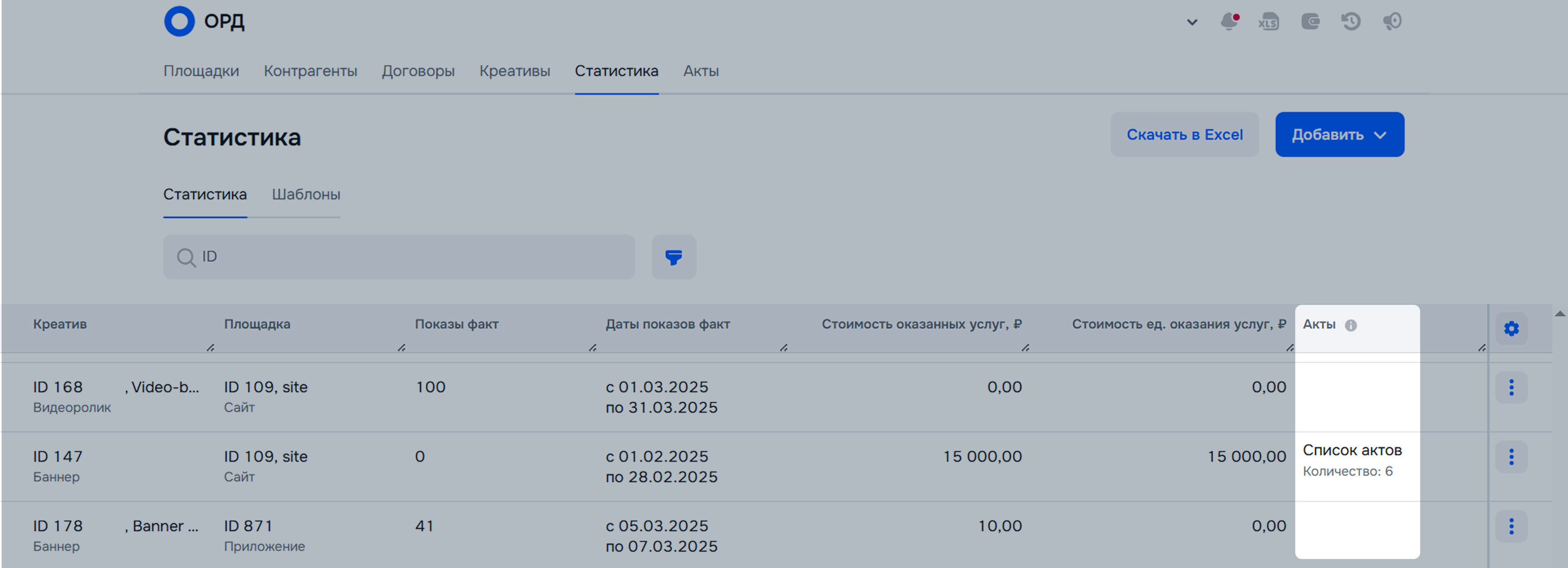Go to Площадки tab
This screenshot has height=568, width=1568.
201,71
